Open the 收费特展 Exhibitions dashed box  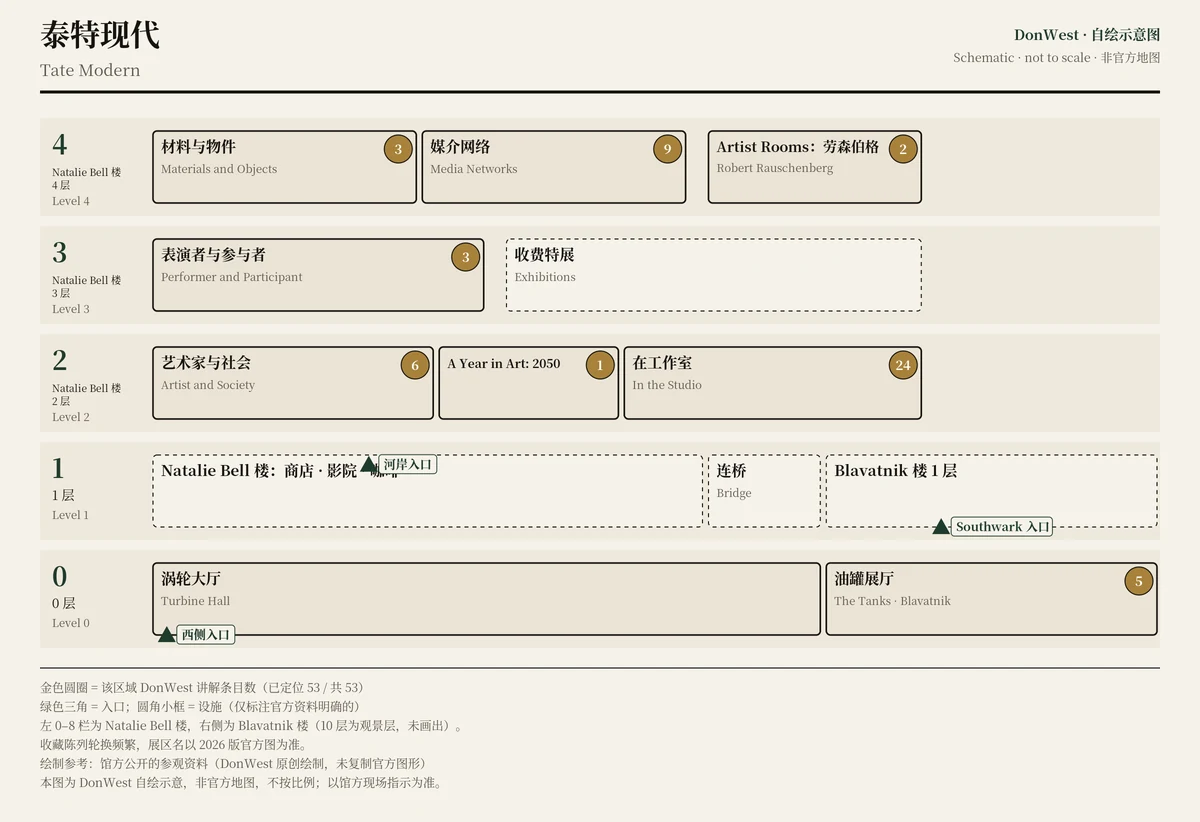[713, 275]
